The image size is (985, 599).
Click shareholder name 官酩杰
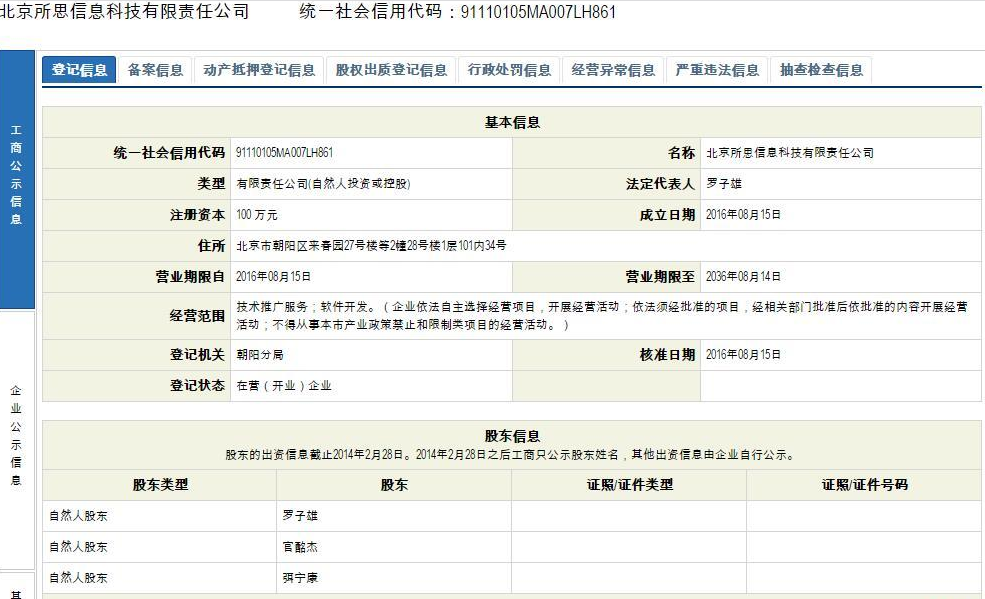click(x=300, y=547)
